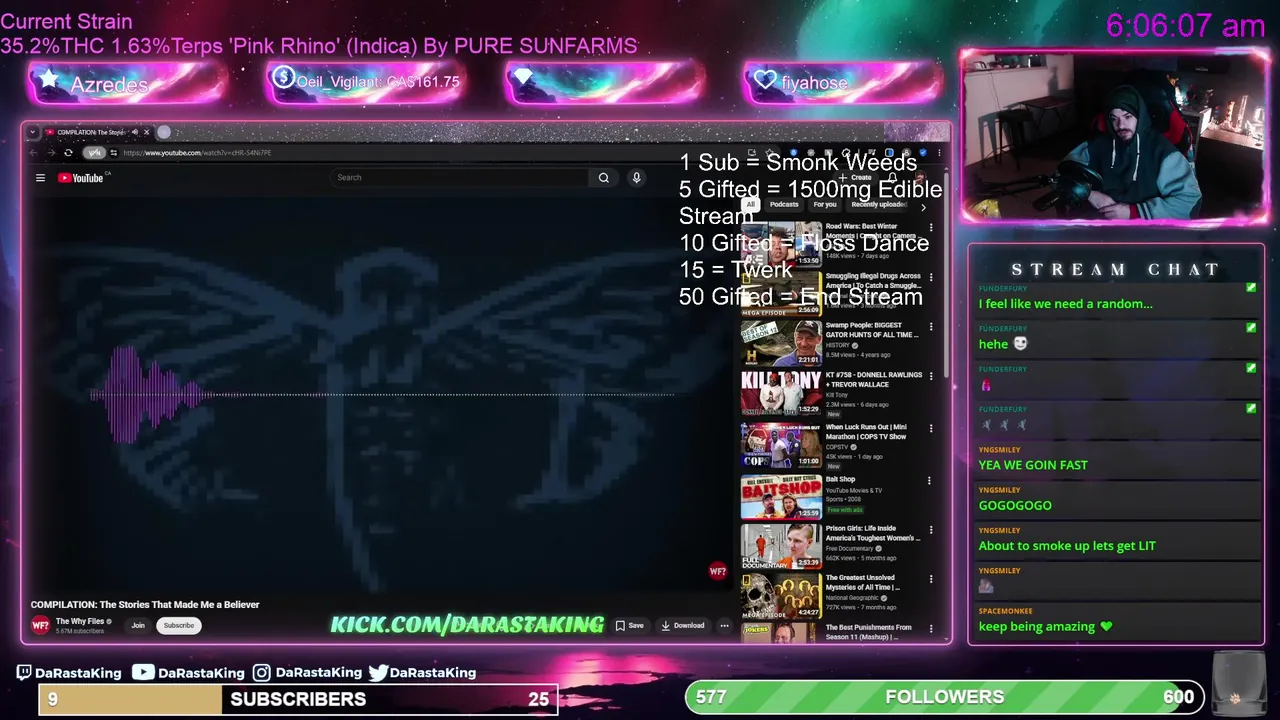Image resolution: width=1280 pixels, height=720 pixels.
Task: Open options for KT #758 video
Action: (931, 377)
